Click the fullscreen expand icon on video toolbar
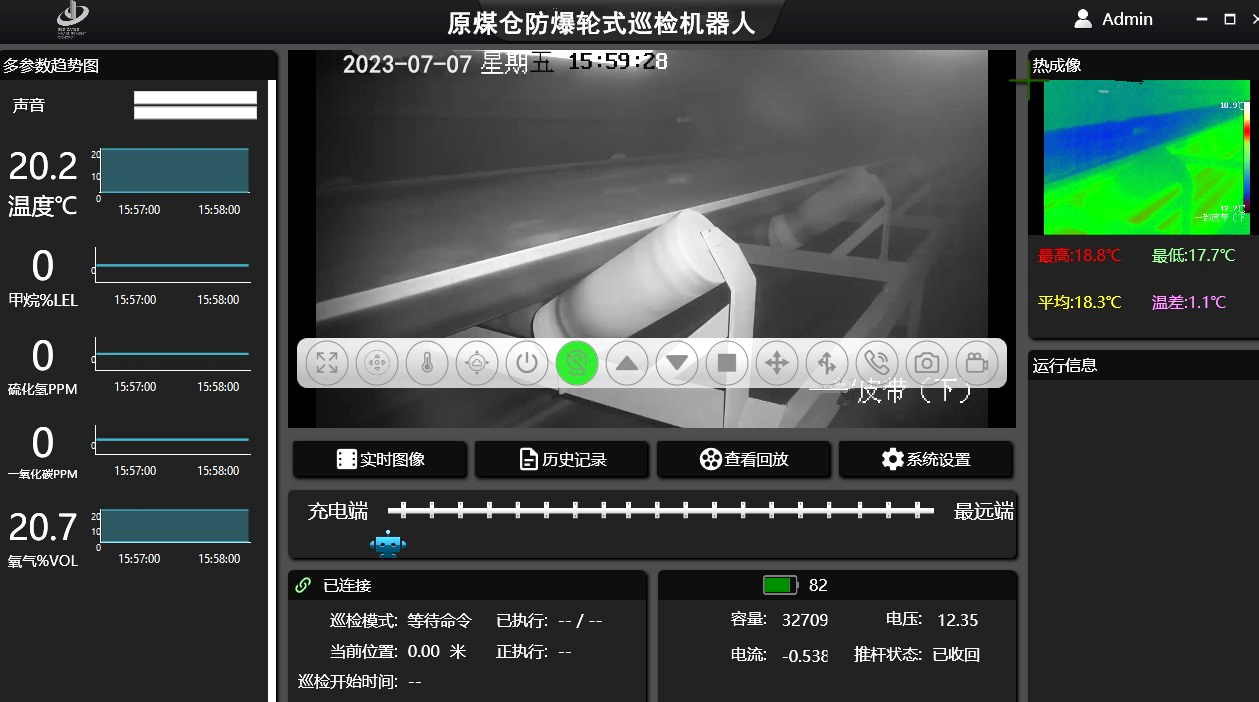1259x702 pixels. (327, 363)
